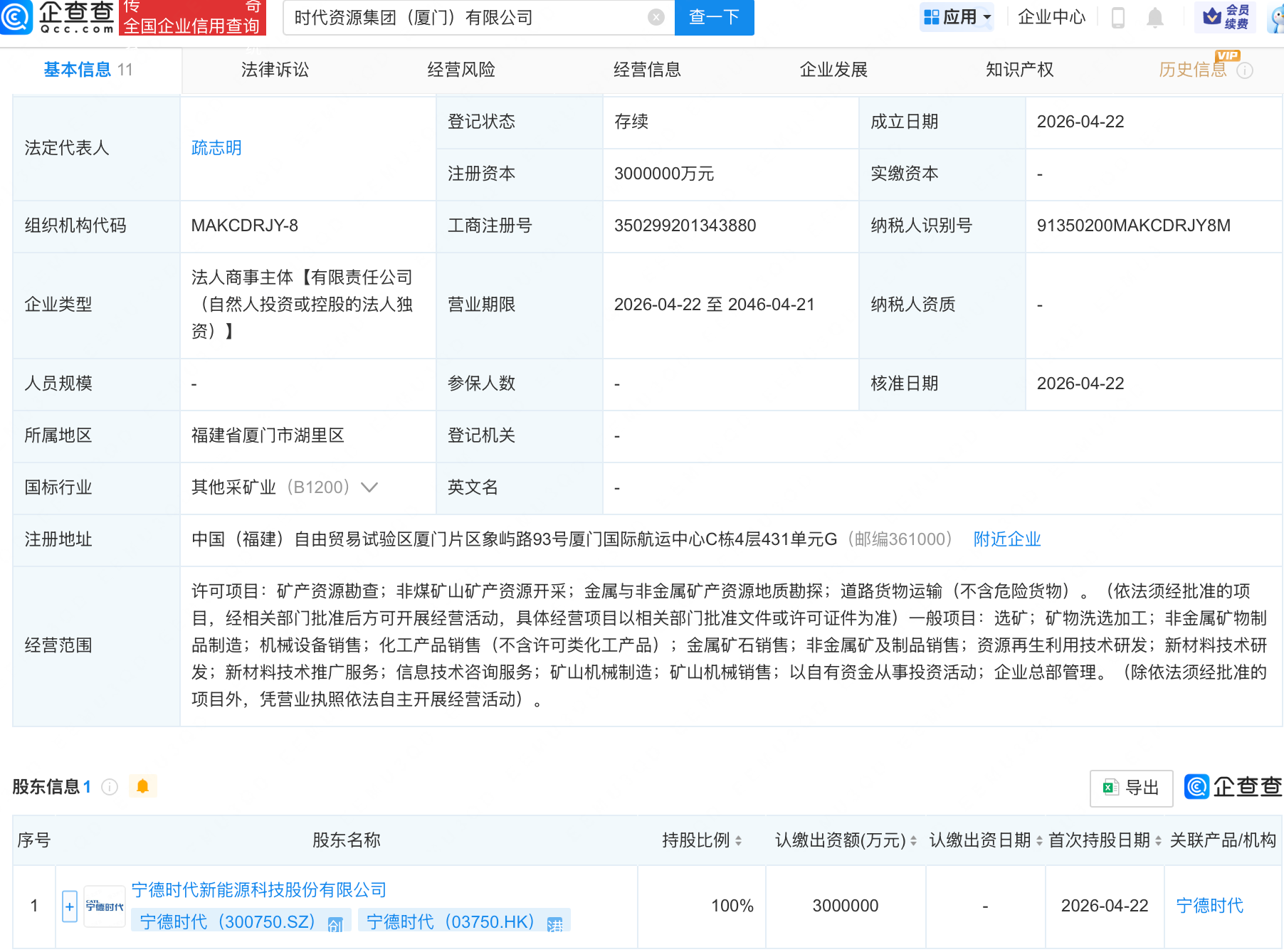
Task: Clear the search box with the X icon
Action: point(656,18)
